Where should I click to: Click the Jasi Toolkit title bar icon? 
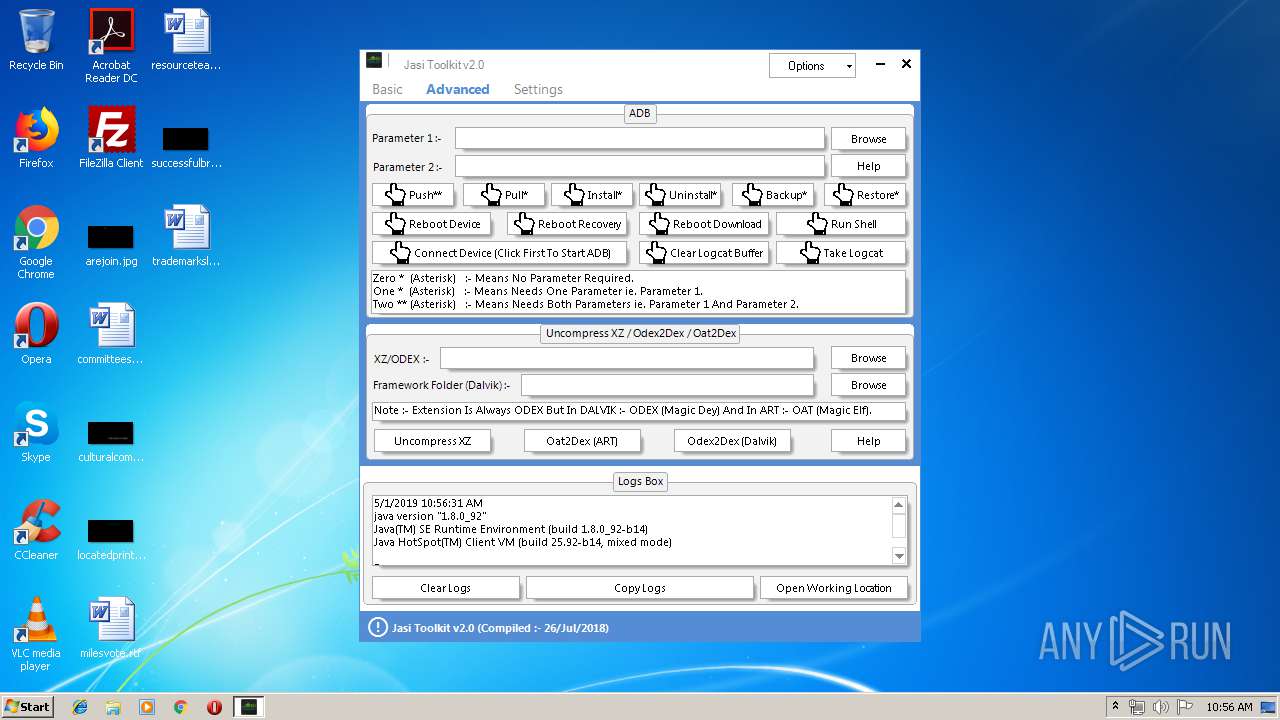[374, 62]
